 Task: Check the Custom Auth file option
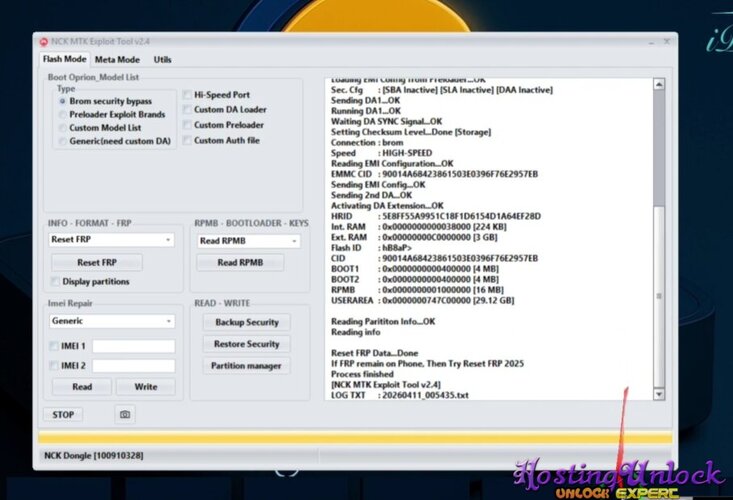[x=187, y=140]
